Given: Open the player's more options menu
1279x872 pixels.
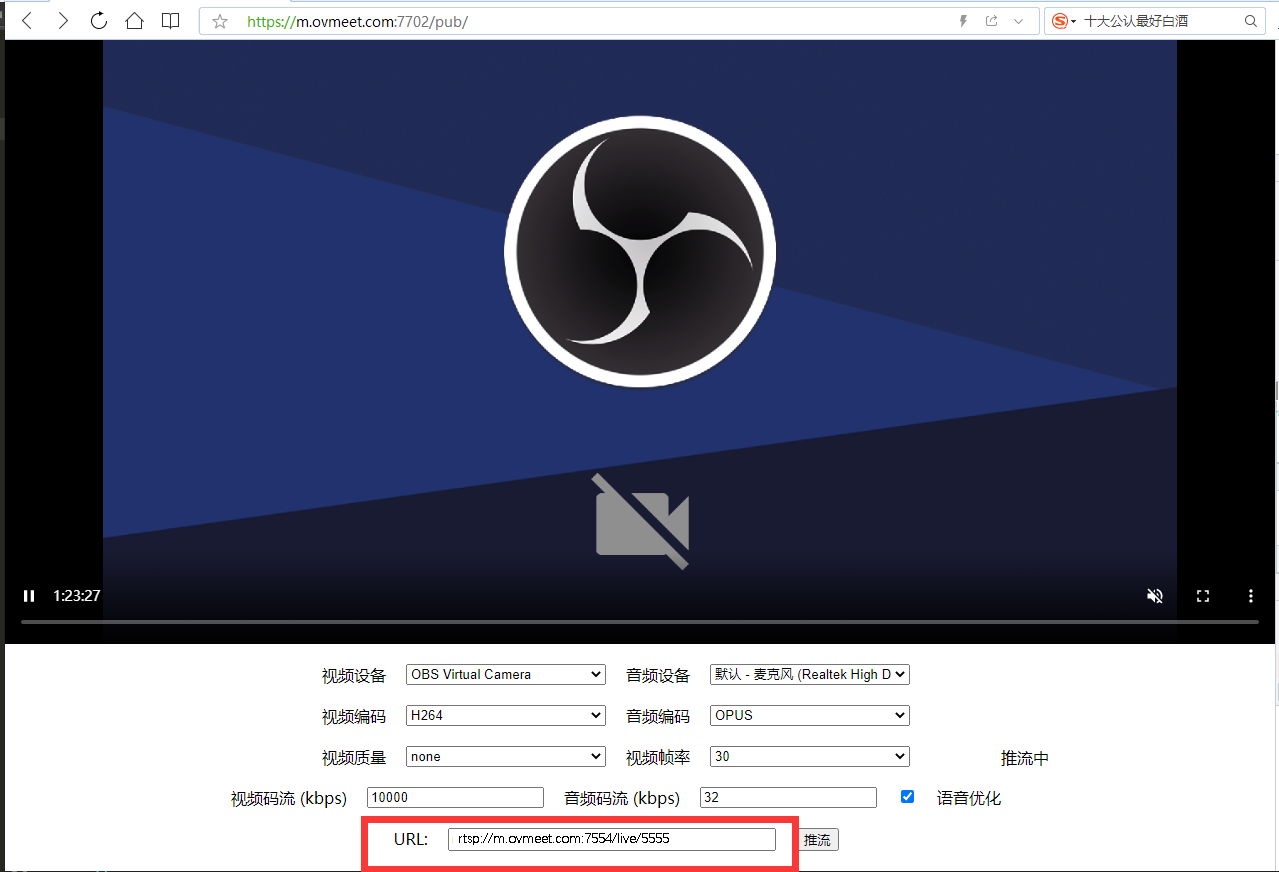Looking at the screenshot, I should click(1250, 595).
